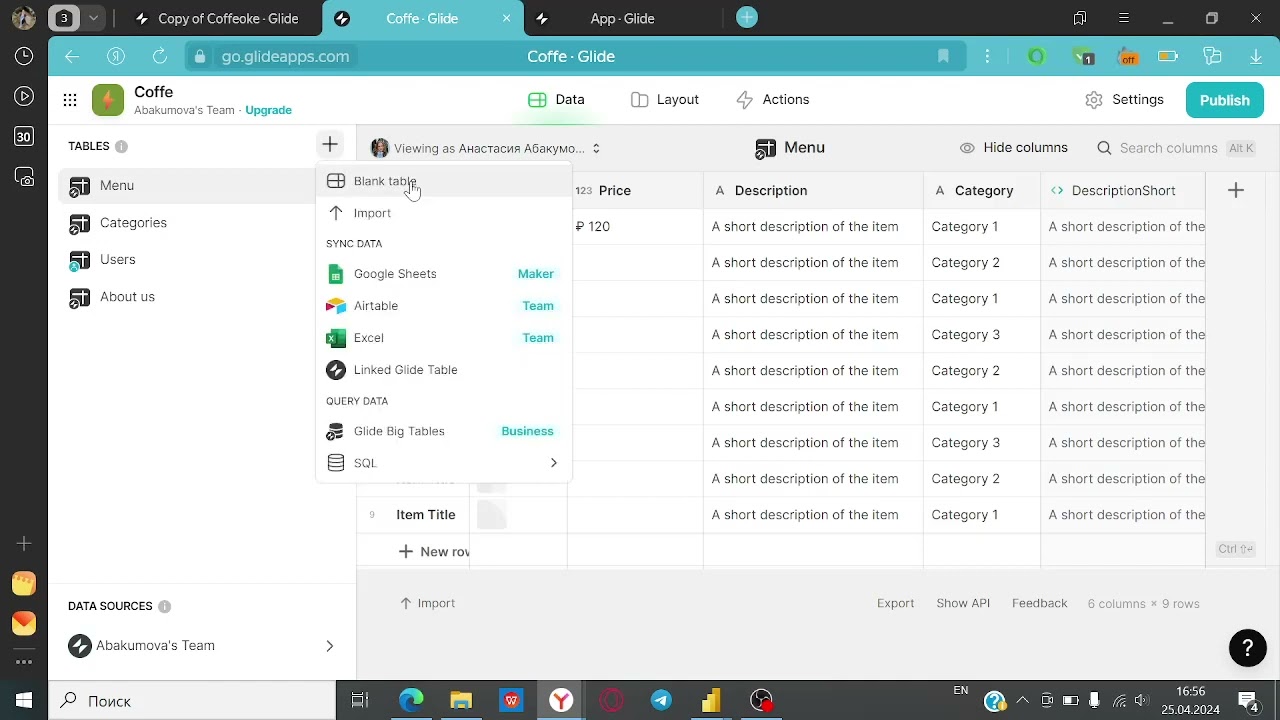Choose Airtable as data source
1280x720 pixels.
(x=442, y=306)
